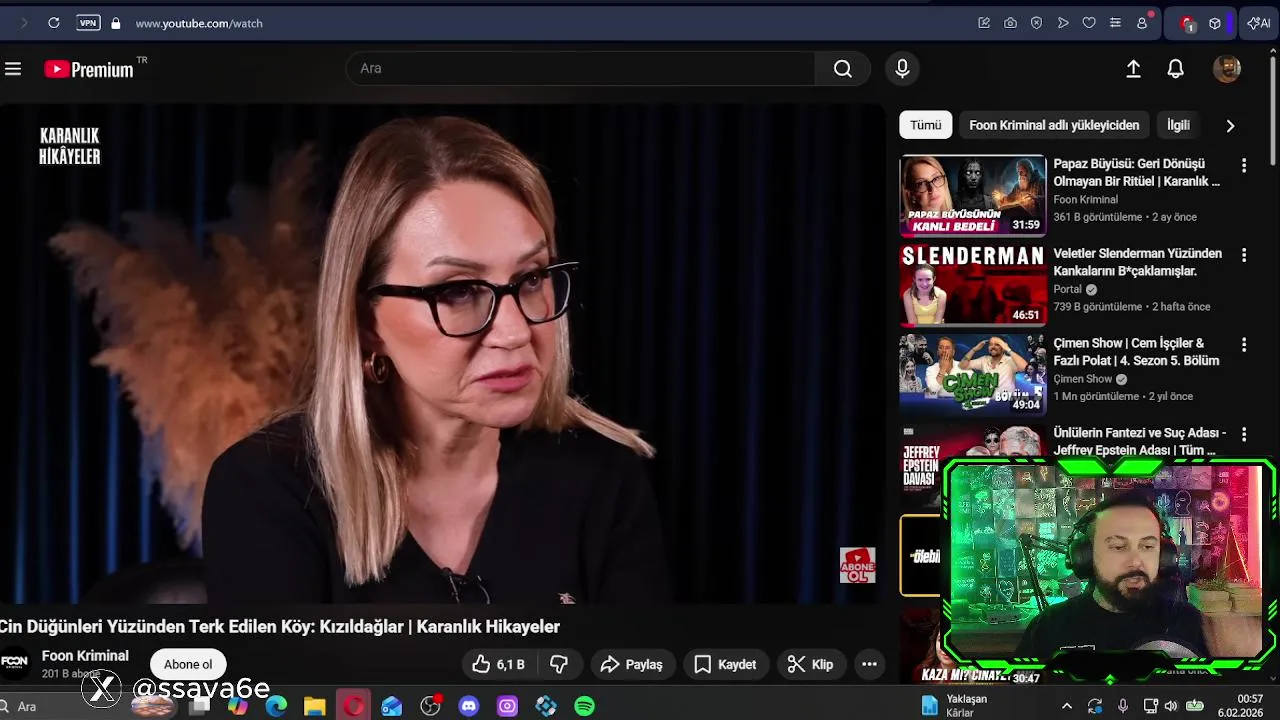This screenshot has height=720, width=1280.
Task: Open the browser send/flow arrow icon
Action: click(1063, 23)
